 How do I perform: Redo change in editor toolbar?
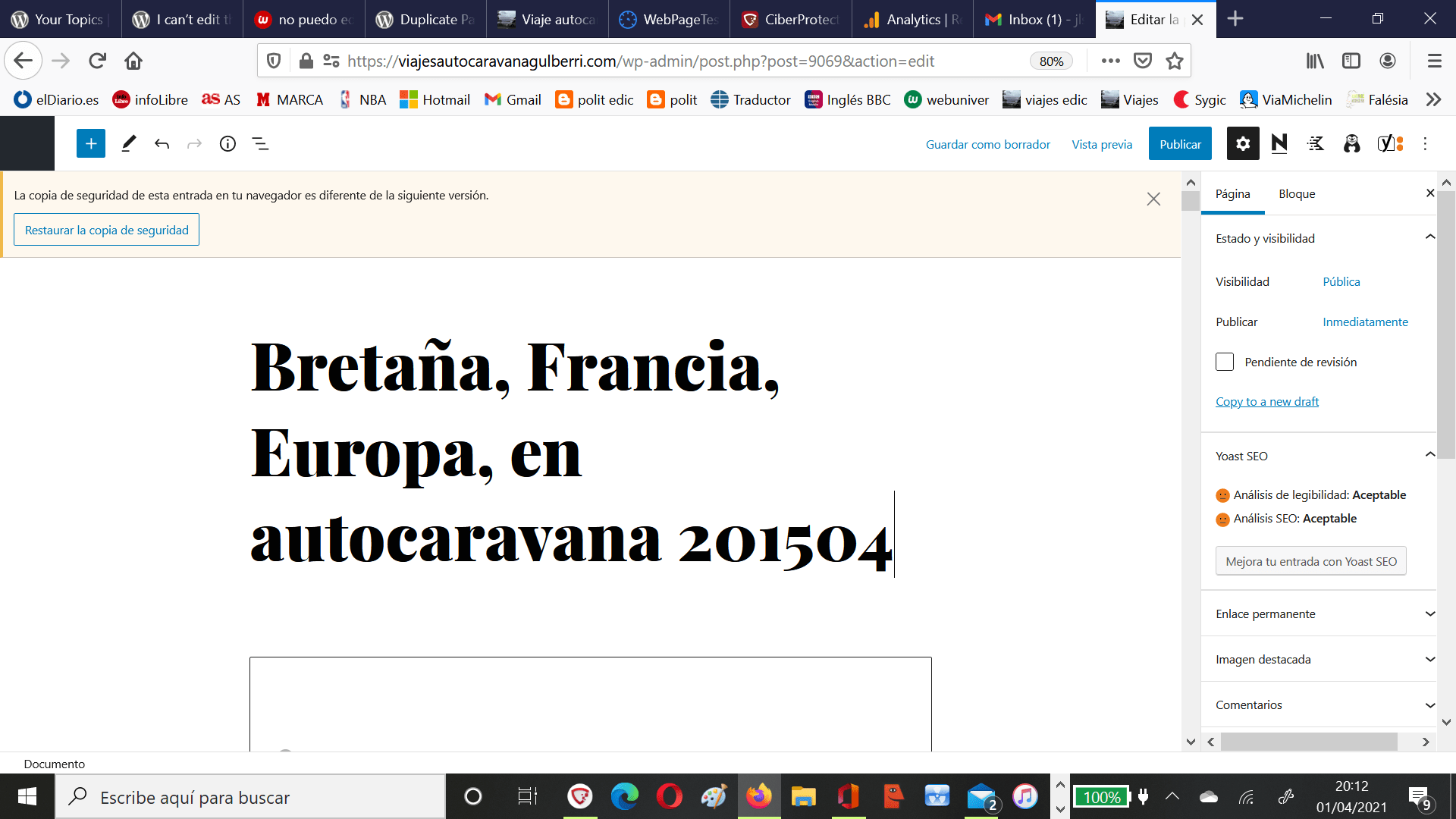point(195,143)
